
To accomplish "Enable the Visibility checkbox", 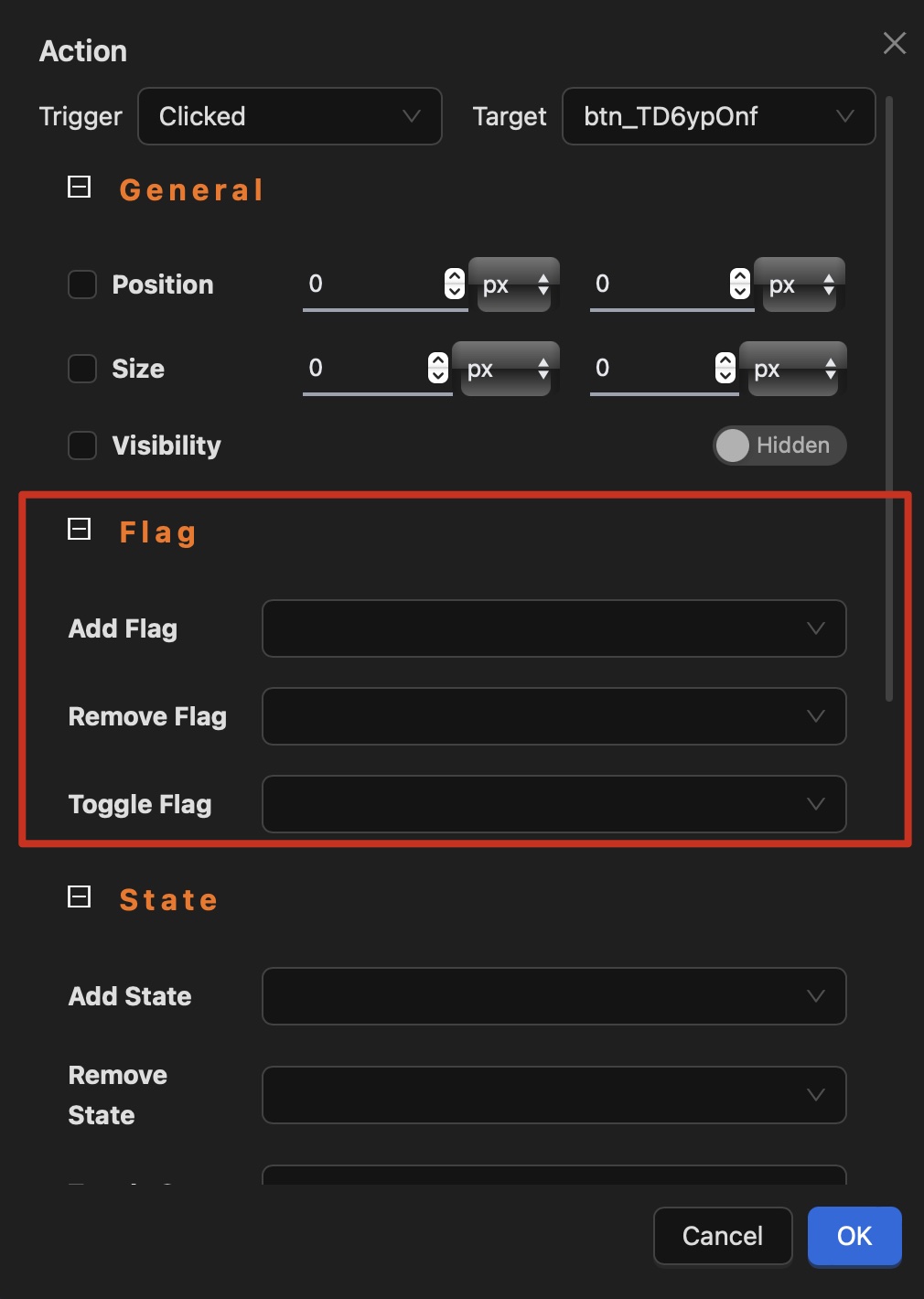I will [x=82, y=446].
